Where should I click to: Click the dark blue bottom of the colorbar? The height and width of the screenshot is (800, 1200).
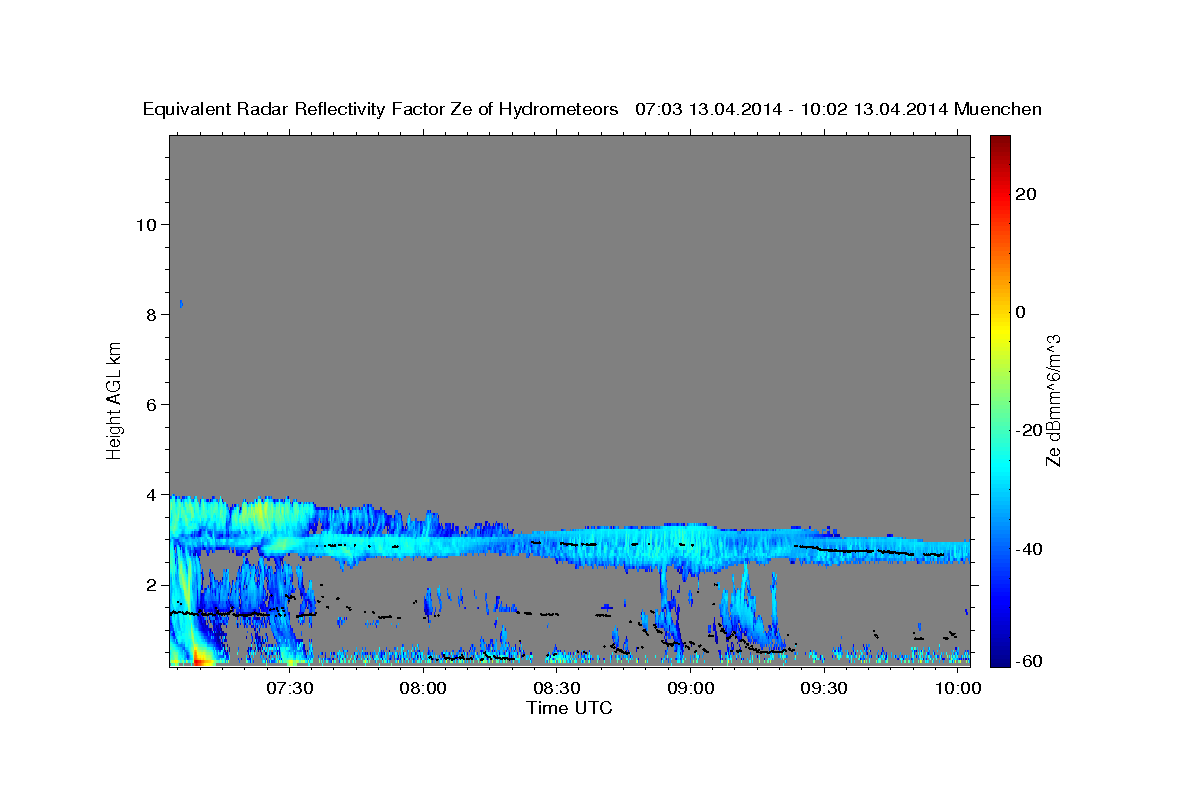[998, 657]
